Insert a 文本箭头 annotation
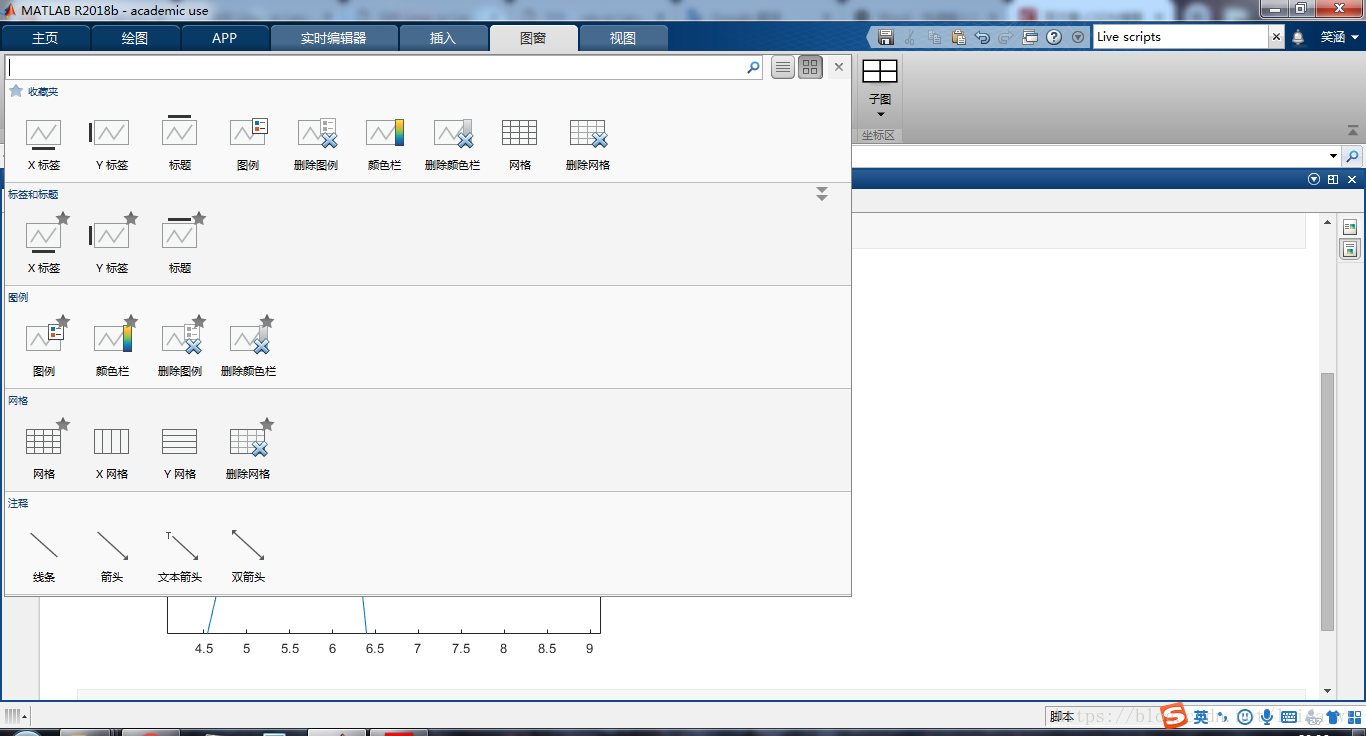This screenshot has width=1366, height=736. pyautogui.click(x=180, y=556)
